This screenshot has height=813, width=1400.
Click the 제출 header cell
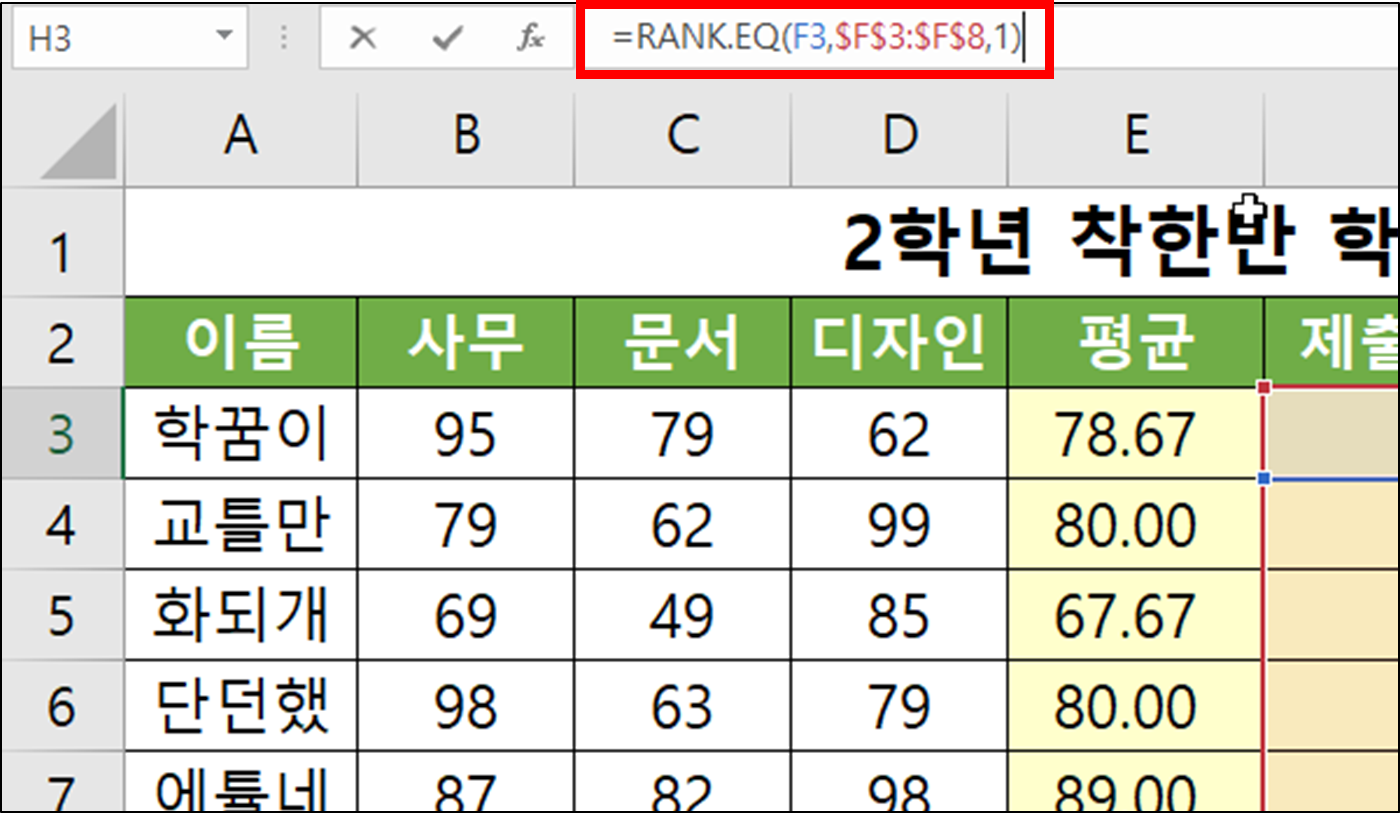pos(1340,342)
